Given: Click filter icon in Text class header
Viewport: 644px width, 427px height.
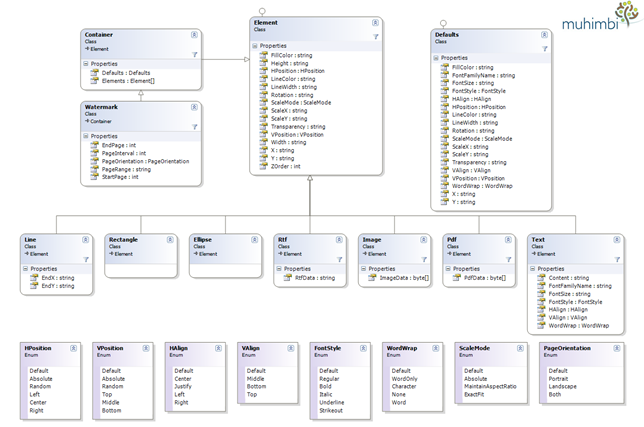Looking at the screenshot, I should point(617,259).
